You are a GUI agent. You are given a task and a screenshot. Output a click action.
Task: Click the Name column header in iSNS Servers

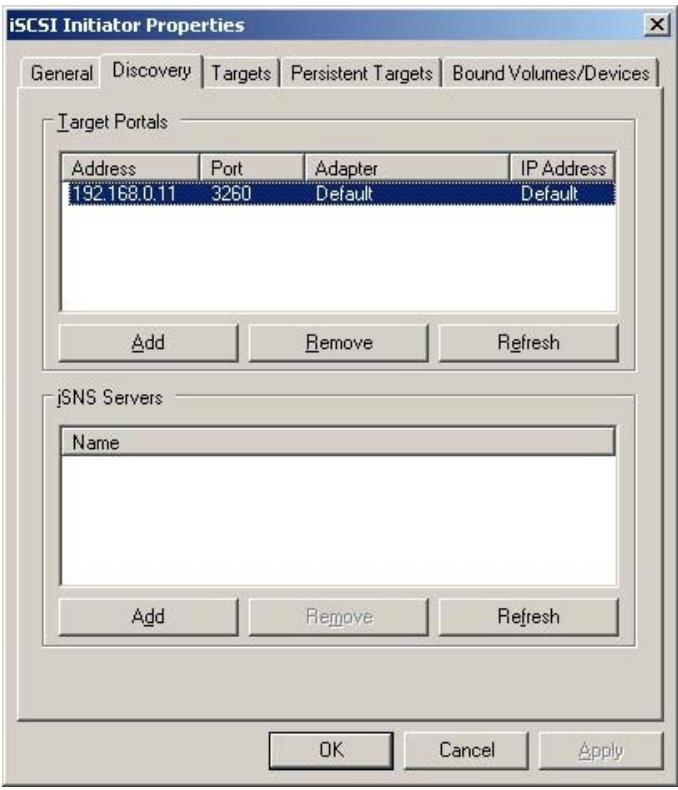click(338, 442)
